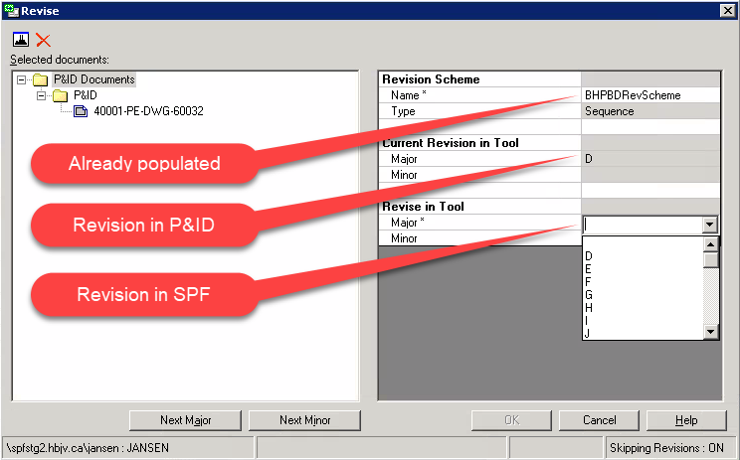The height and width of the screenshot is (460, 740).
Task: Click the red X remove icon
Action: 43,40
